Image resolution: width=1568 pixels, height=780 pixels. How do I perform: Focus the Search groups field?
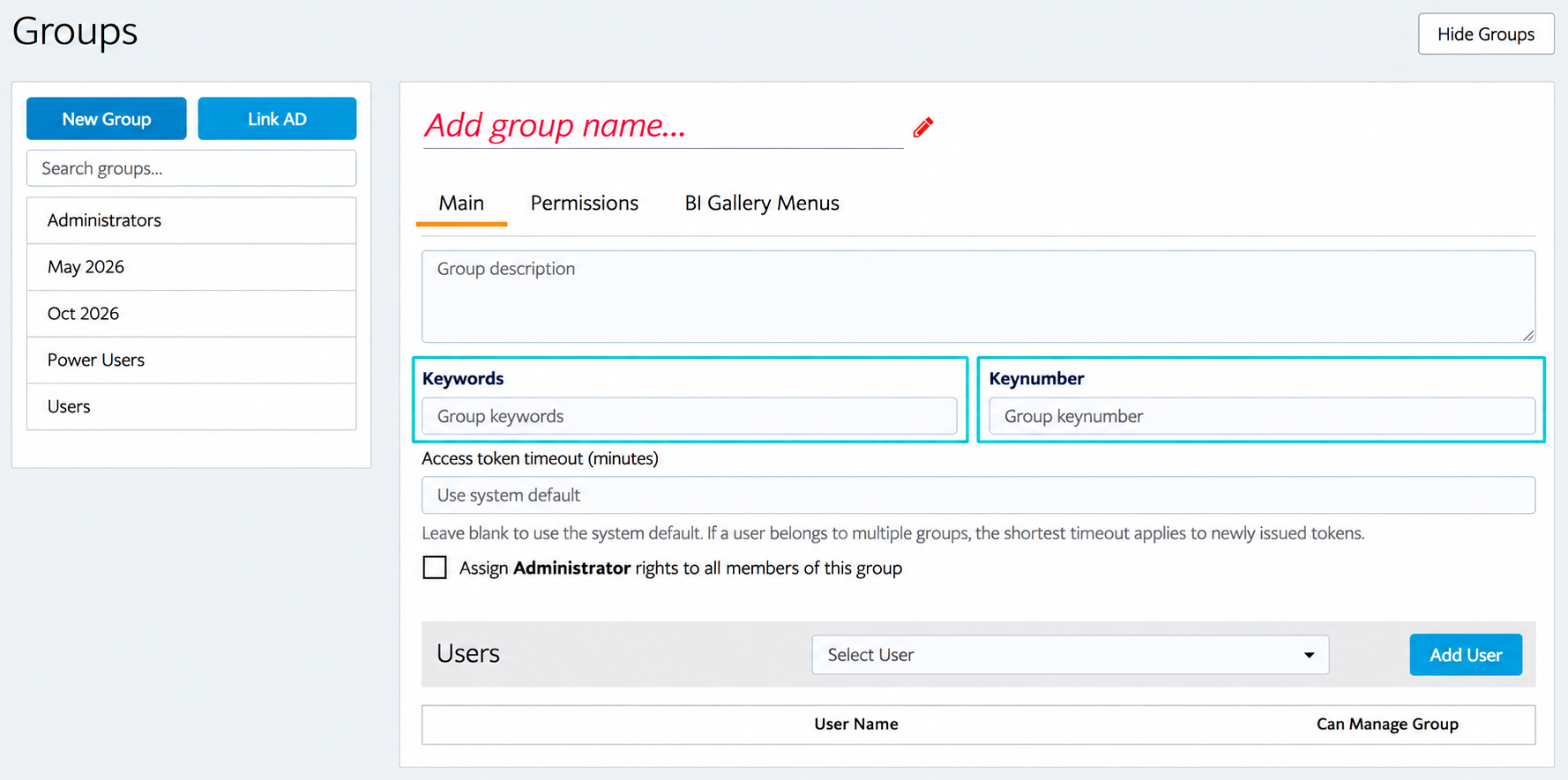coord(191,168)
